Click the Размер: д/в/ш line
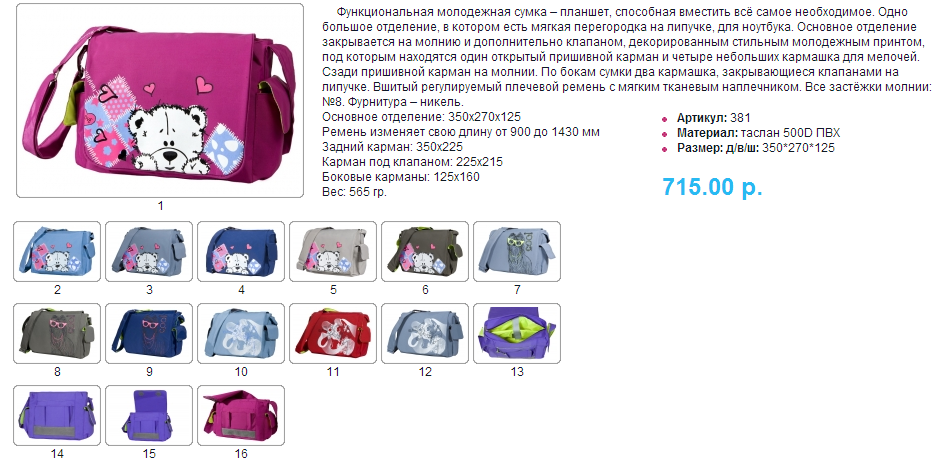Viewport: 937px width, 460px height. click(755, 148)
